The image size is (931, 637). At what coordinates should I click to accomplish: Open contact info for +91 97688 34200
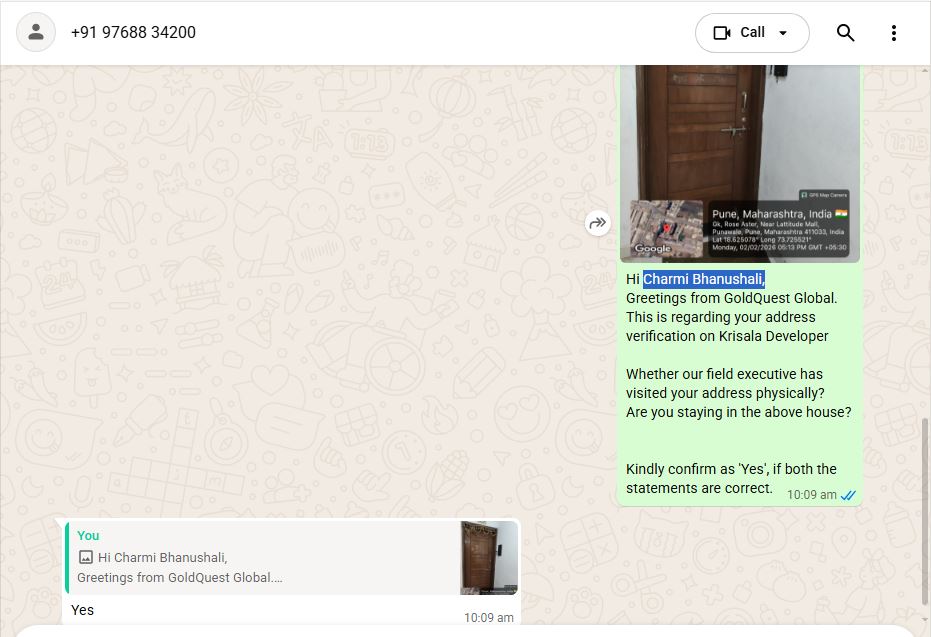point(133,32)
